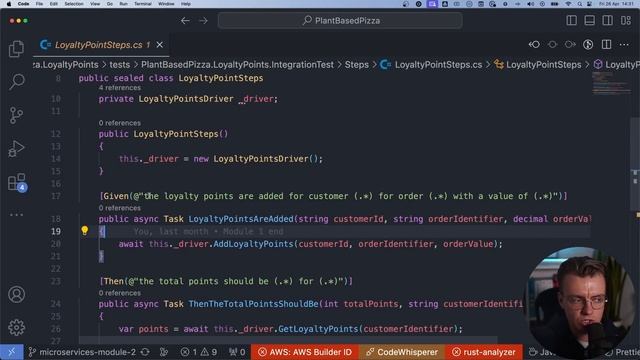Click the PlantBasedPizza command center search box
Image resolution: width=640 pixels, height=360 pixels.
click(x=340, y=20)
